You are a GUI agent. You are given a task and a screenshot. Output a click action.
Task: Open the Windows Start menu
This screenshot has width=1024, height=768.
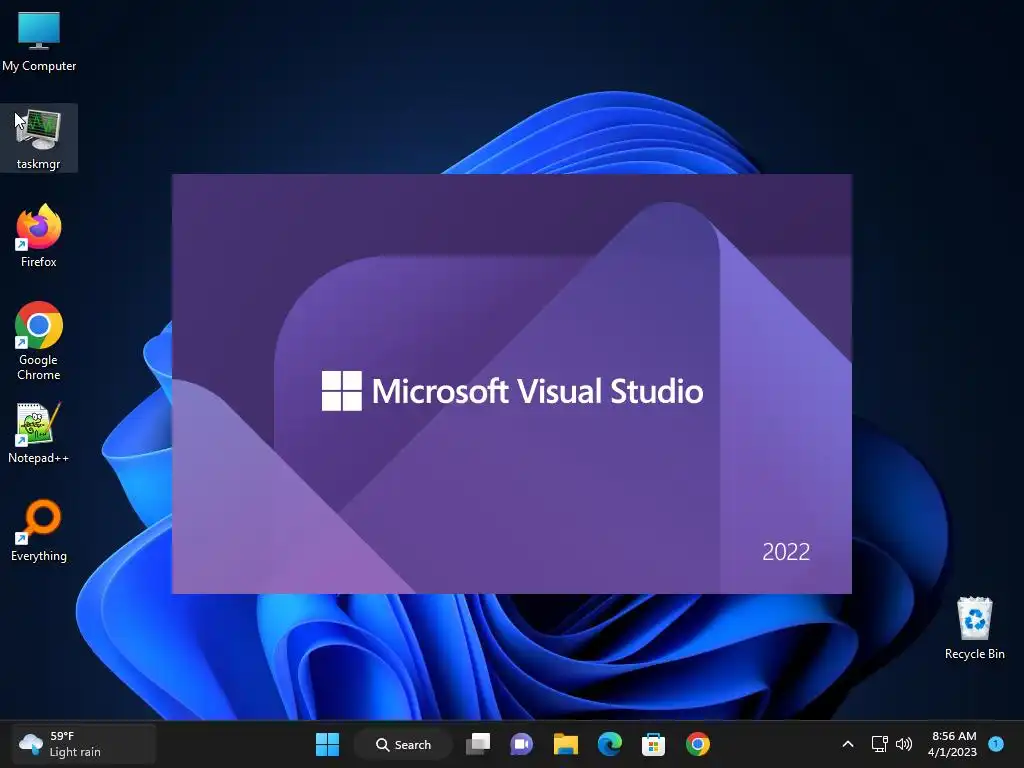pyautogui.click(x=327, y=744)
